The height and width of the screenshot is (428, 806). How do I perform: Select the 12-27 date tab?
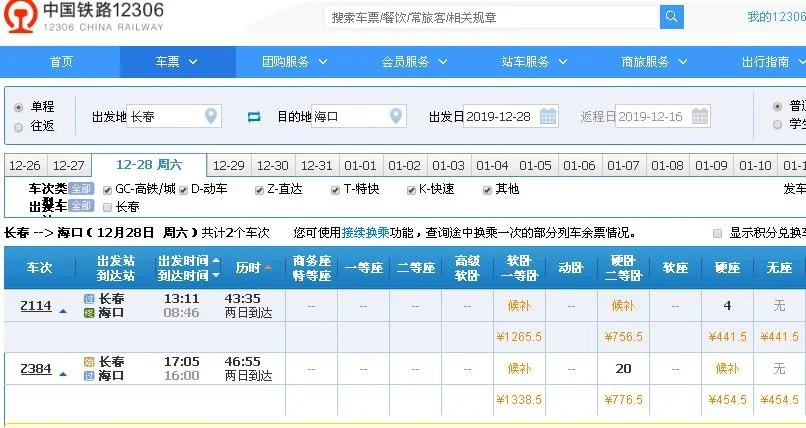(68, 165)
